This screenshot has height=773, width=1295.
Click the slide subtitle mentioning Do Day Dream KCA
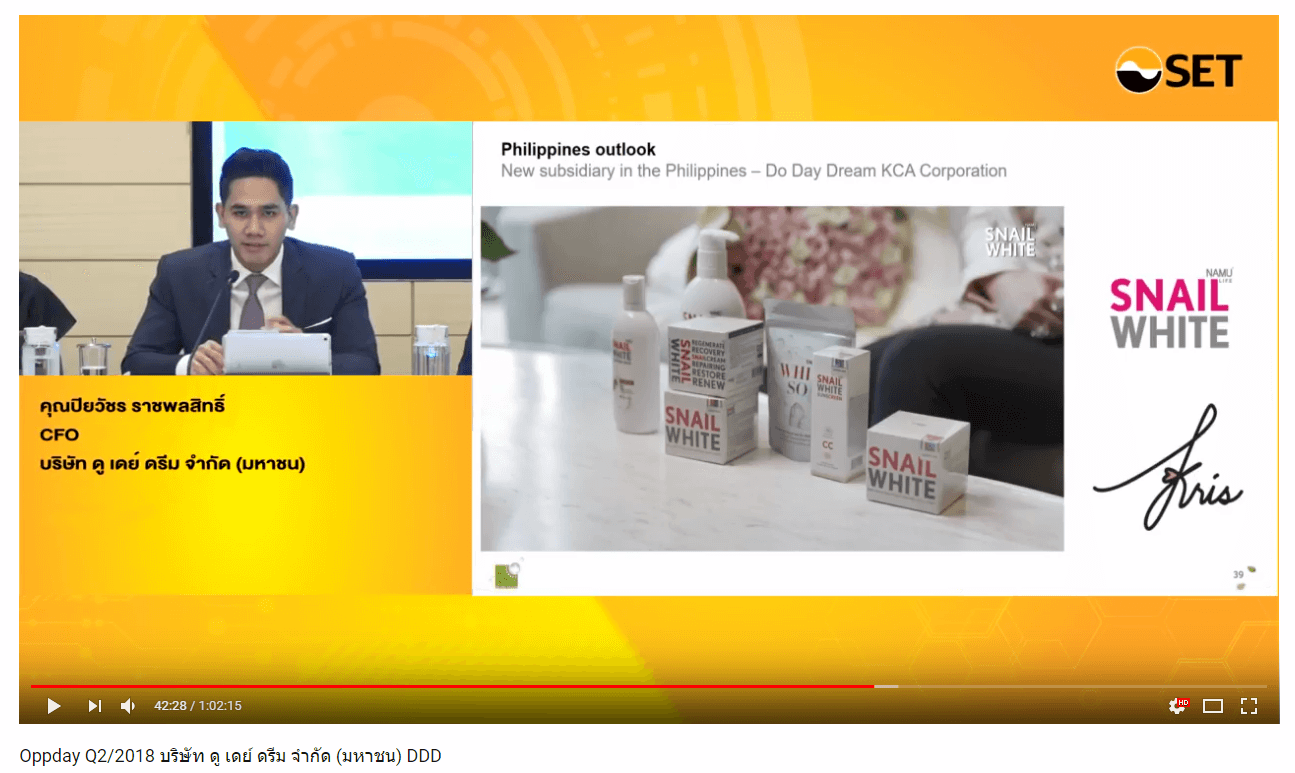pyautogui.click(x=753, y=171)
